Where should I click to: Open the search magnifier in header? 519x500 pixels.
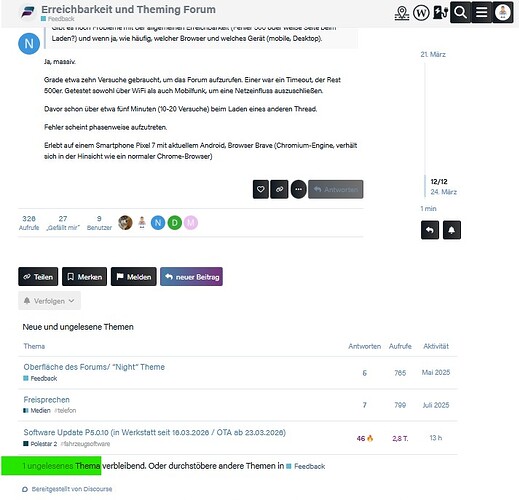(461, 13)
